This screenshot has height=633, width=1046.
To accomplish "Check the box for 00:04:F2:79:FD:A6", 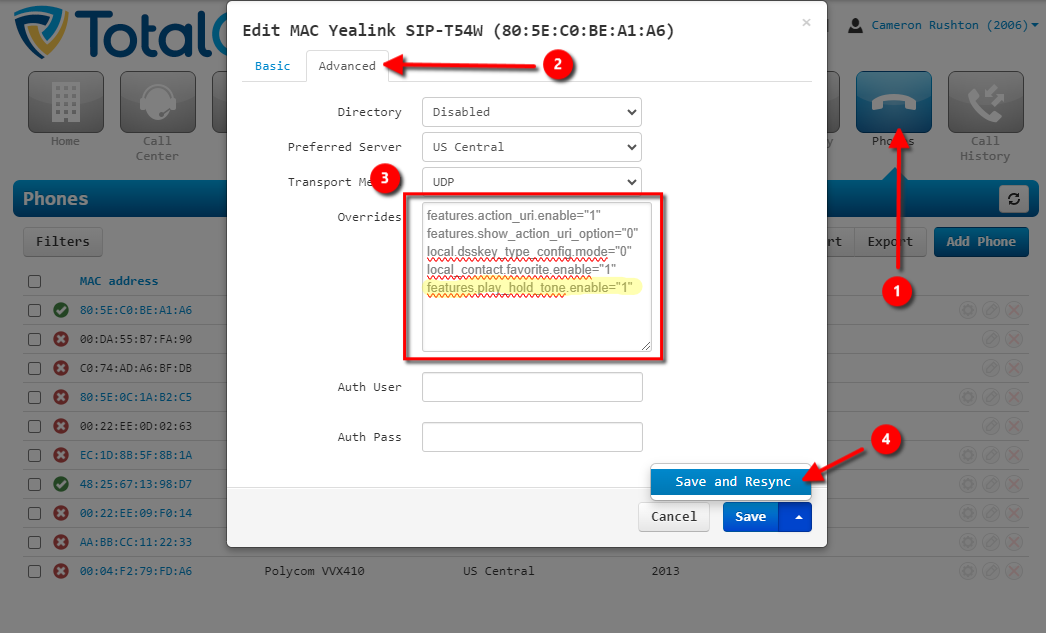I will [35, 572].
